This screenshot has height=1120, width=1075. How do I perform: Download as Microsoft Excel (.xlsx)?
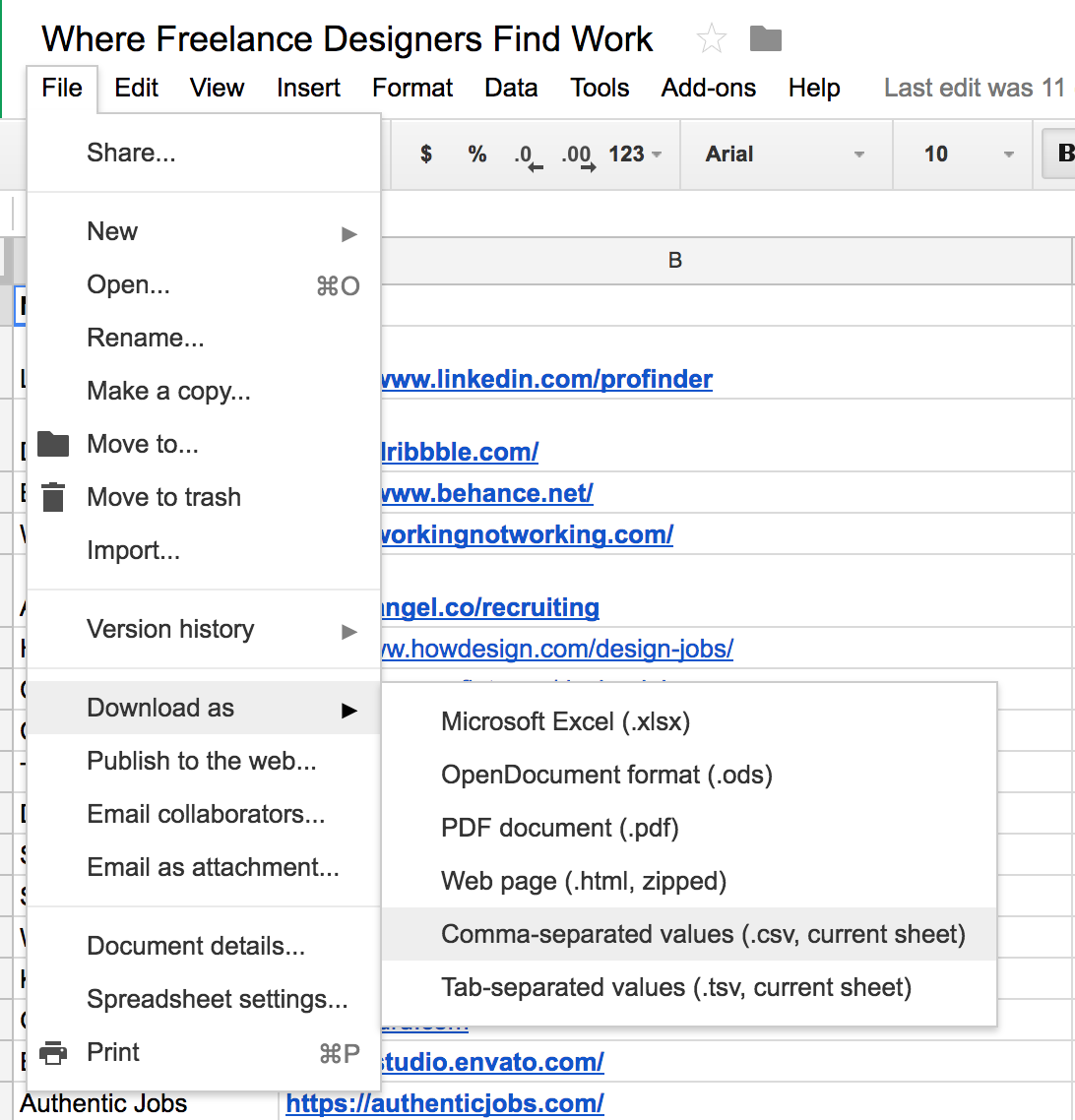689,721
